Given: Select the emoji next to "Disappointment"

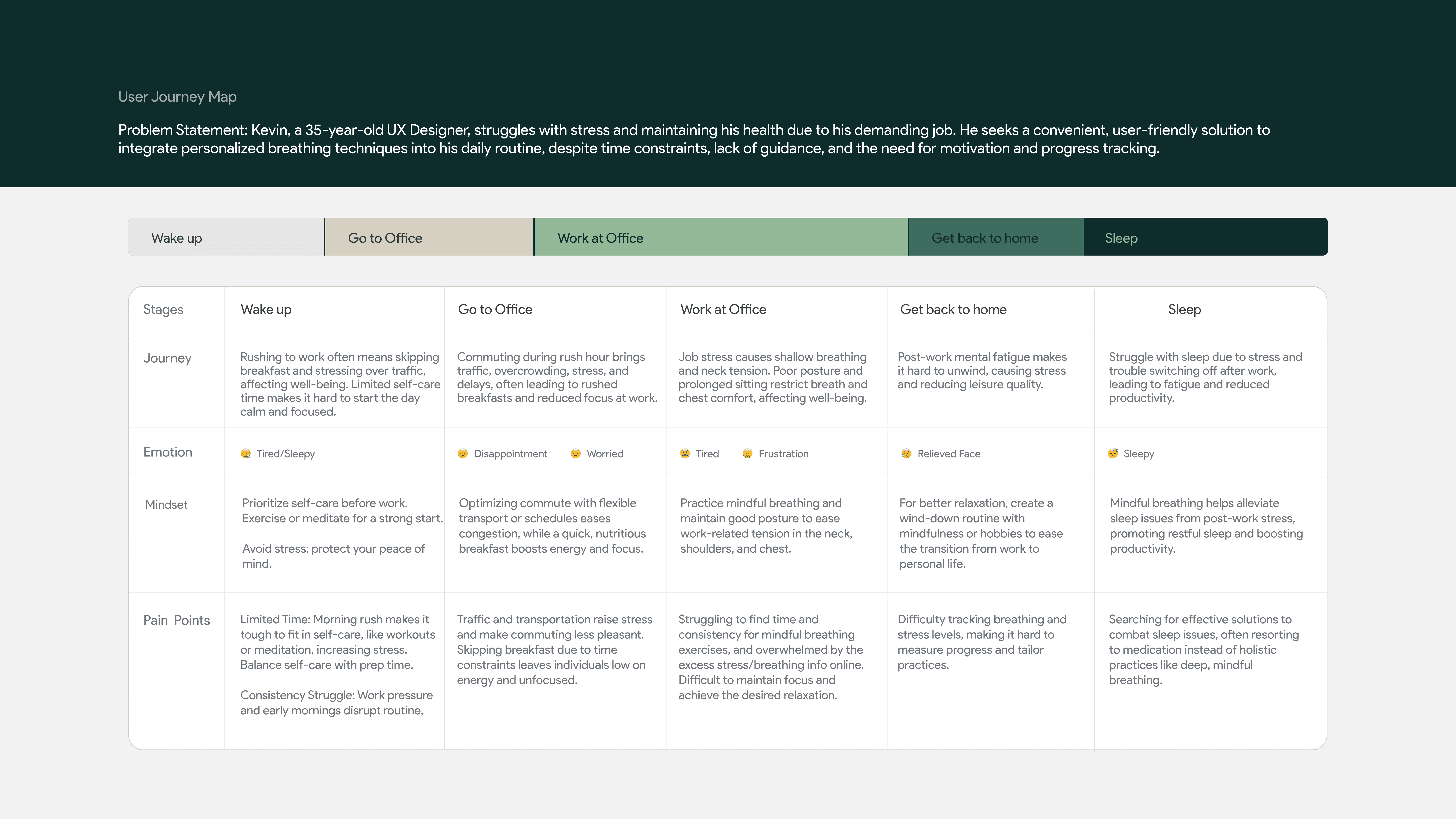Looking at the screenshot, I should pos(463,453).
